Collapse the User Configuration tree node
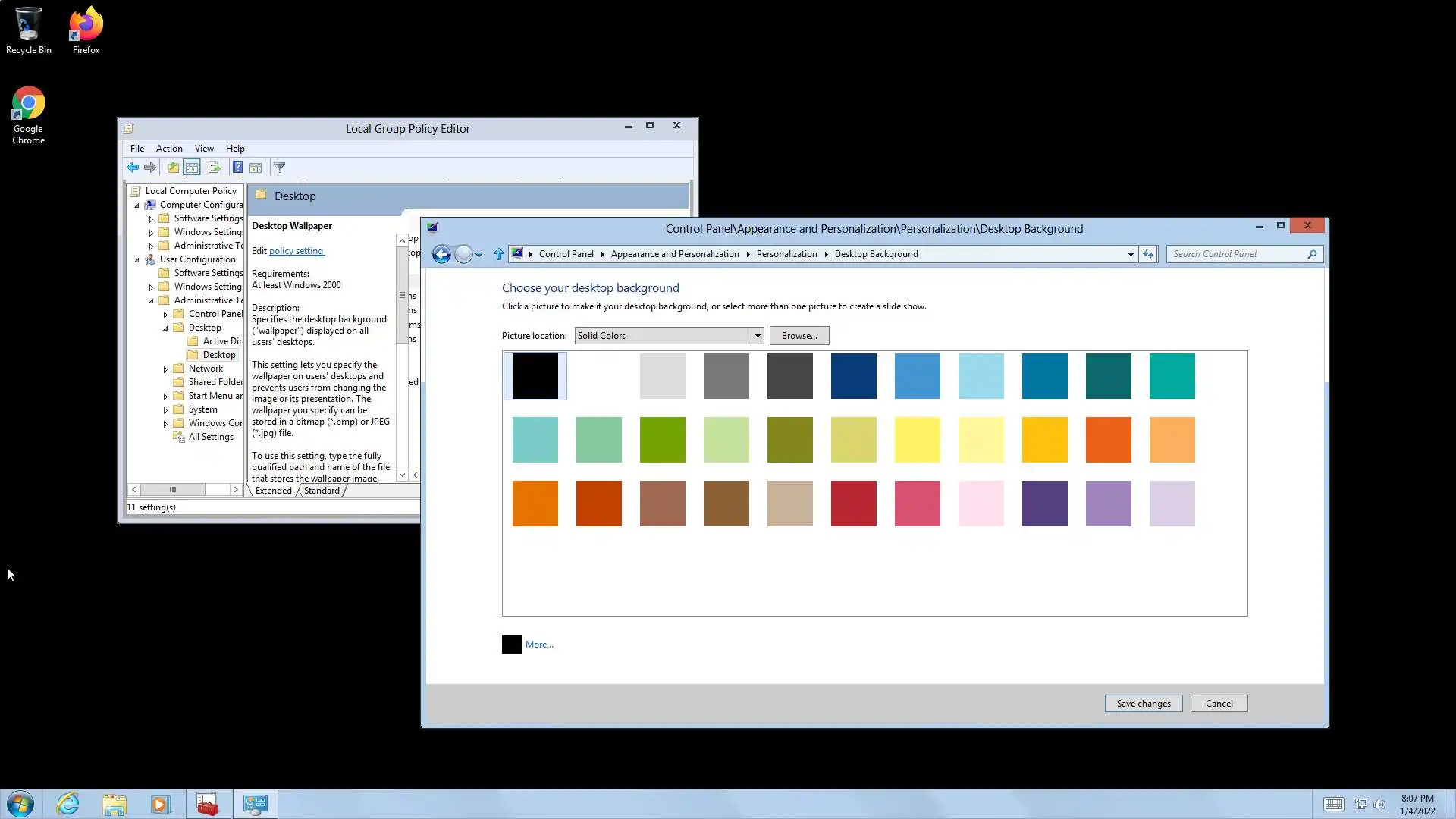 [137, 259]
